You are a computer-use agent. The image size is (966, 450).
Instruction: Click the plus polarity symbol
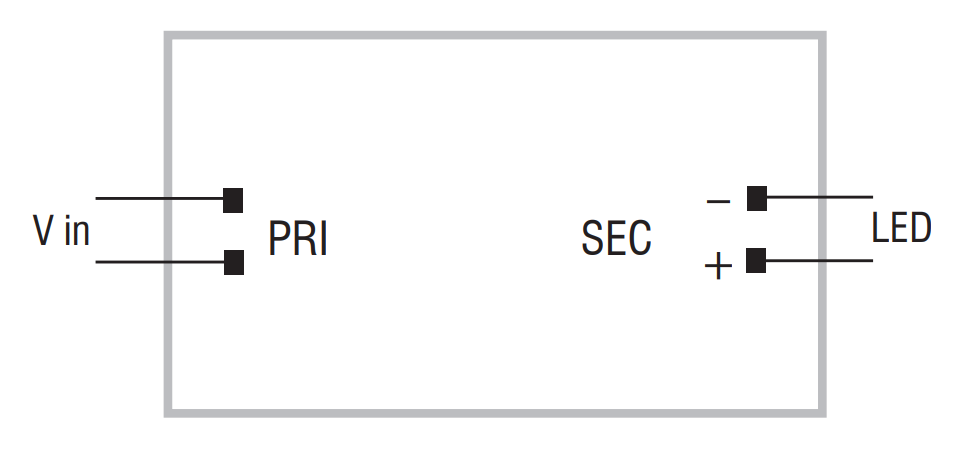tap(718, 267)
